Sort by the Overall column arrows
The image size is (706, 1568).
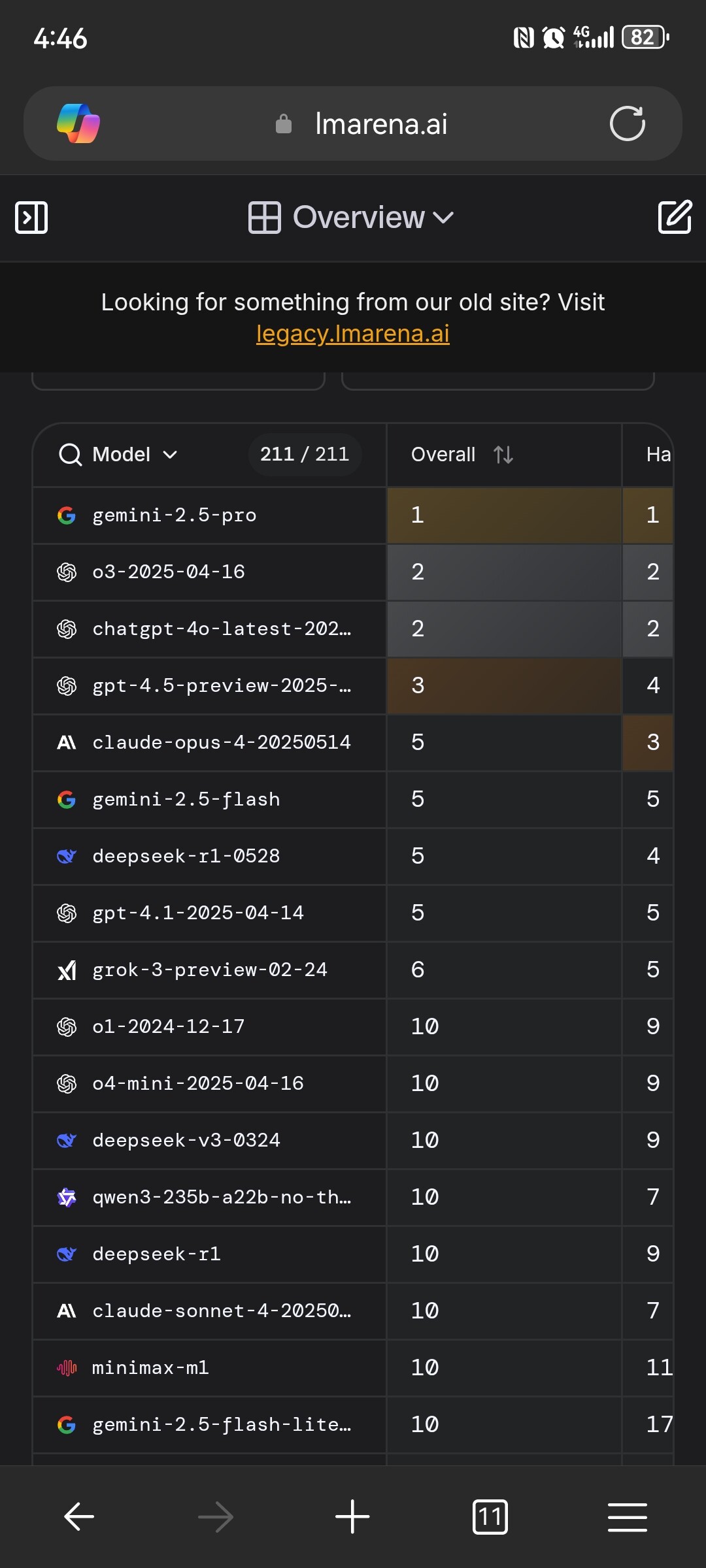click(503, 455)
